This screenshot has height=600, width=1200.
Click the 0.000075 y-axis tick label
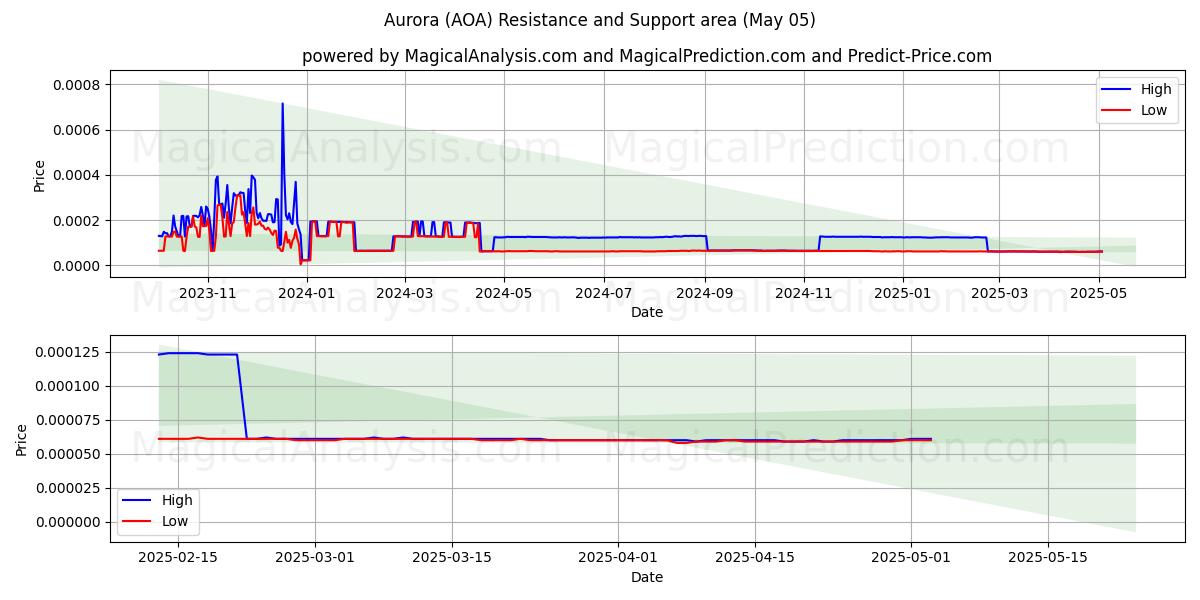coord(68,420)
